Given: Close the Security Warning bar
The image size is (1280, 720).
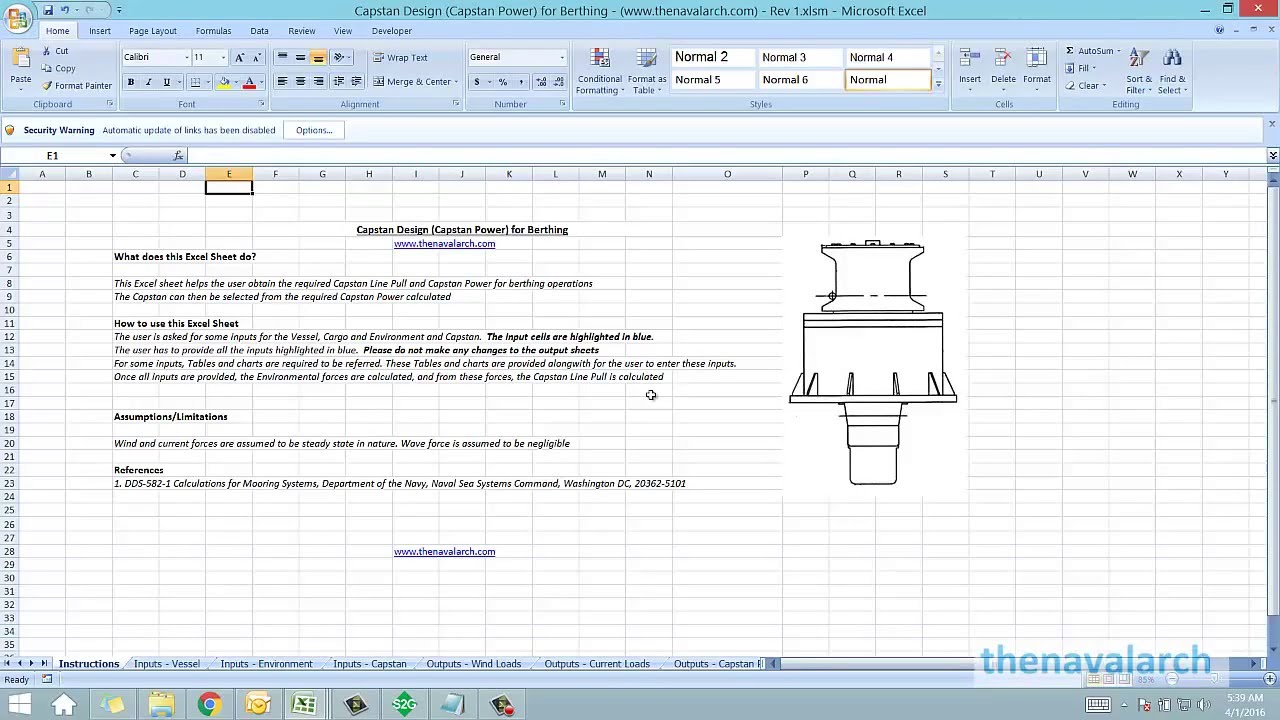Looking at the screenshot, I should [1272, 125].
